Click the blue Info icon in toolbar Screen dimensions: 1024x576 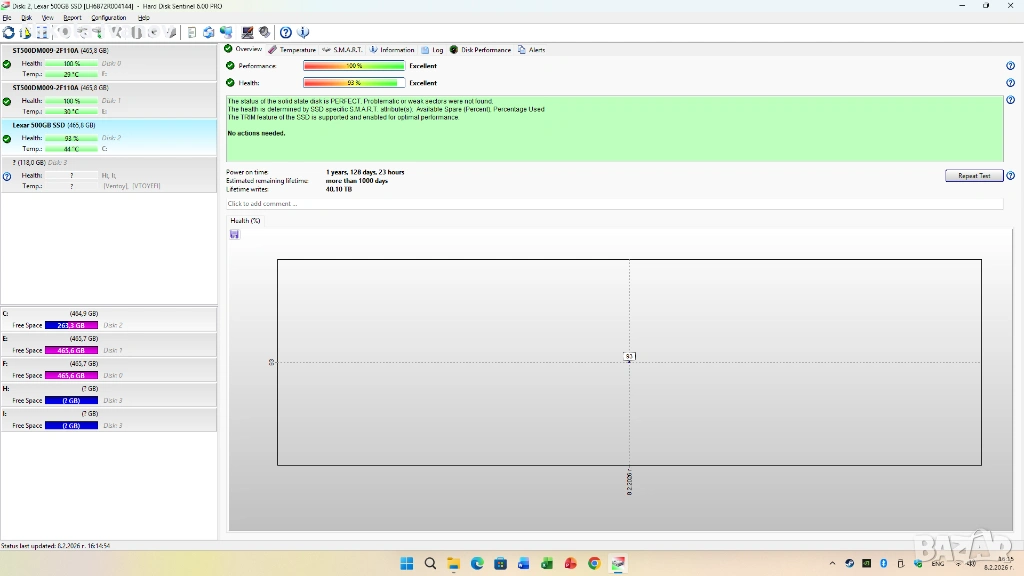pos(303,33)
